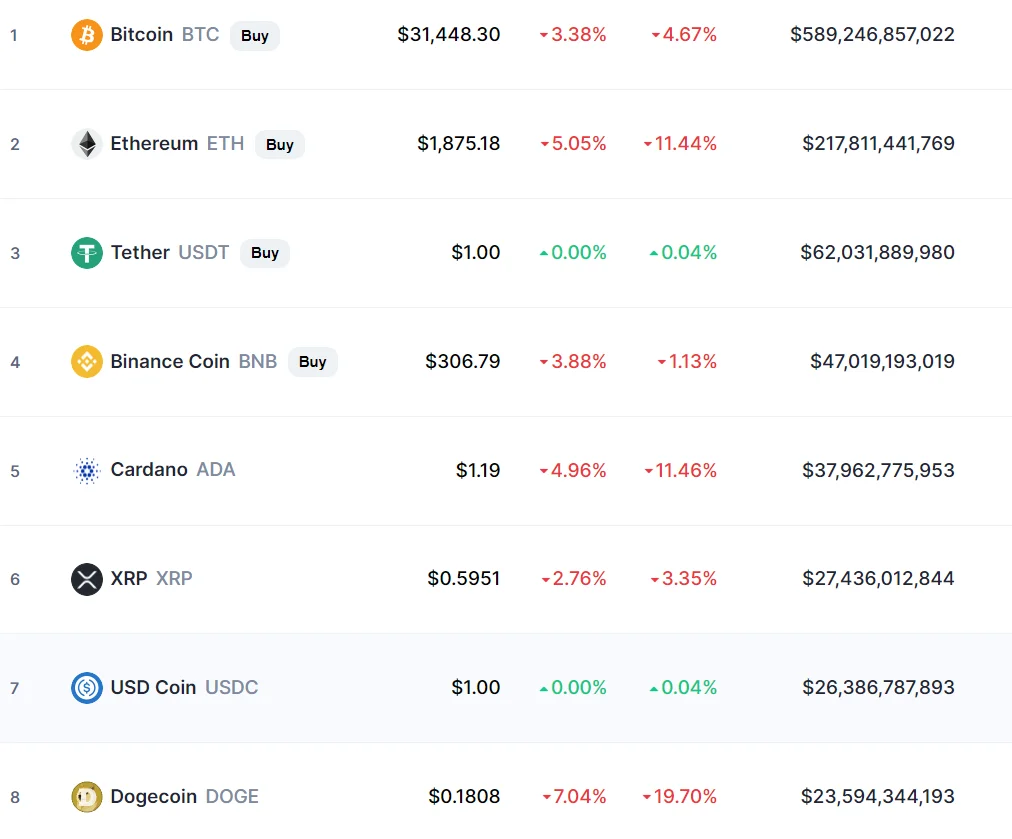Open the Dogecoin coin name link
The height and width of the screenshot is (839, 1012).
[x=154, y=796]
